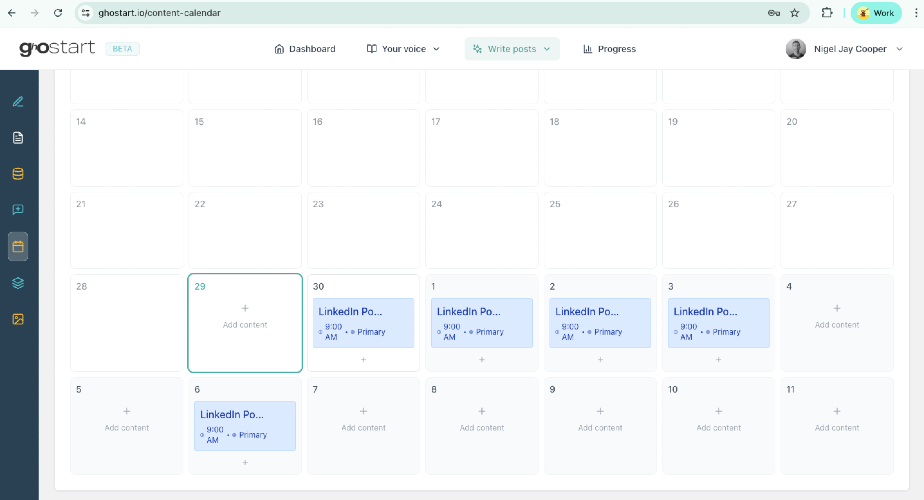This screenshot has height=500, width=924.
Task: Click the plus icon under the 30th post
Action: click(364, 360)
